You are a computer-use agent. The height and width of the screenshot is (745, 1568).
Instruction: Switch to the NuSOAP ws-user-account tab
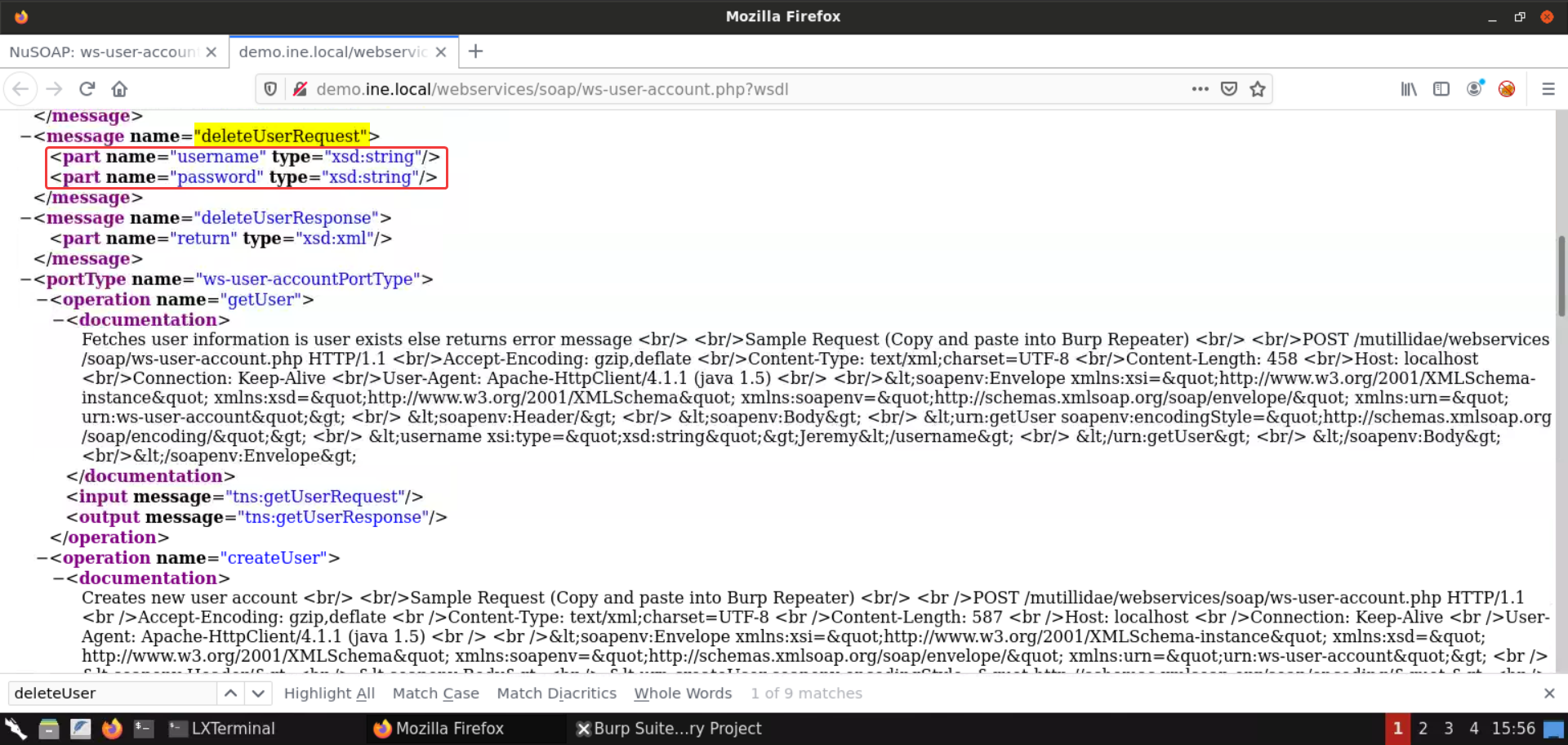point(103,52)
